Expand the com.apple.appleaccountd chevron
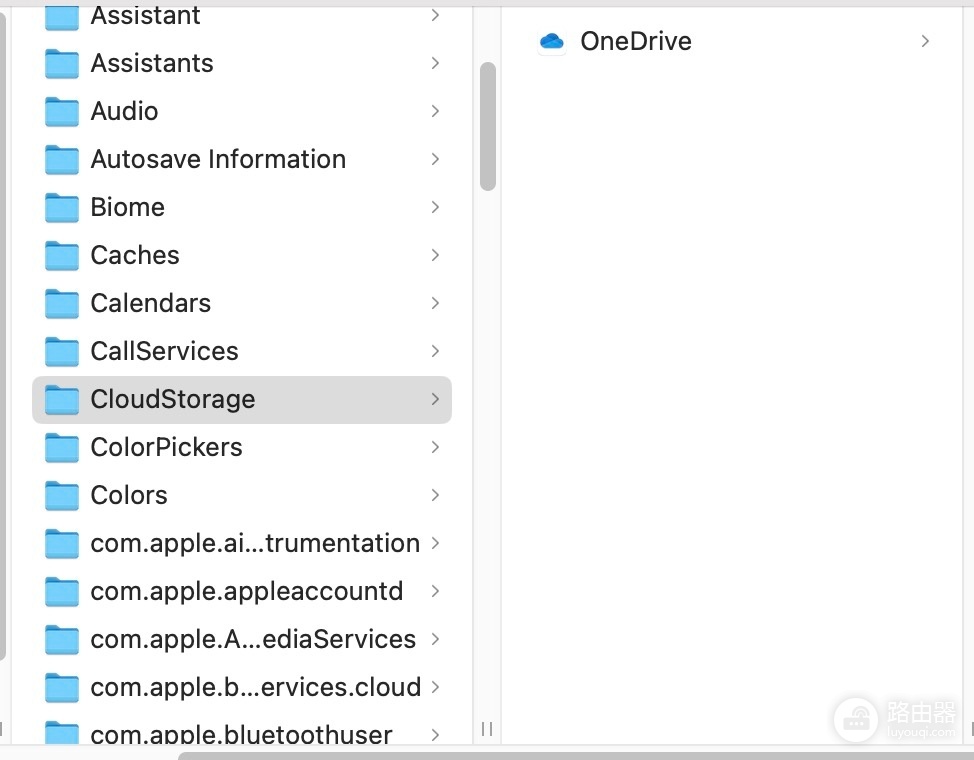This screenshot has width=974, height=760. pos(435,591)
